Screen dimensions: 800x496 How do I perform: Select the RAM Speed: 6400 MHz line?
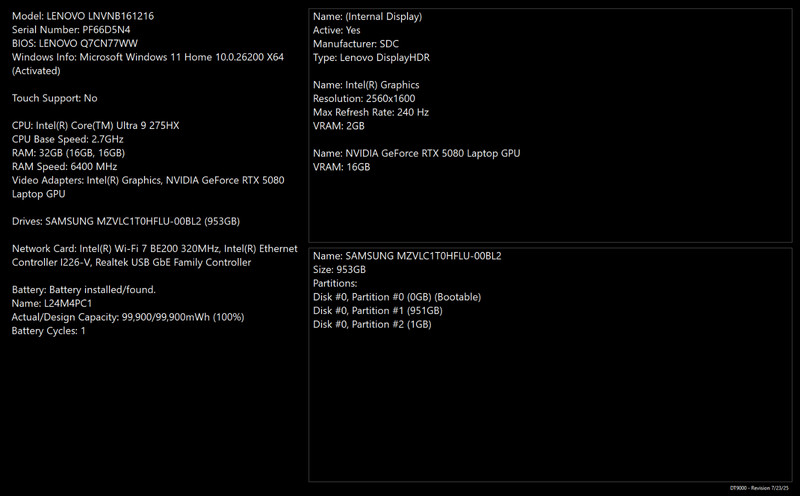64,167
